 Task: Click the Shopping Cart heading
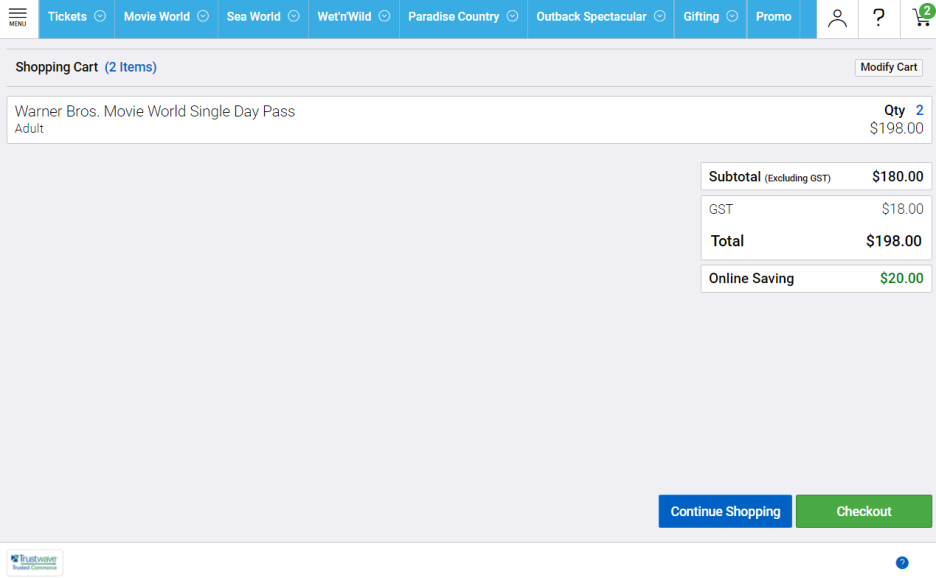[57, 67]
